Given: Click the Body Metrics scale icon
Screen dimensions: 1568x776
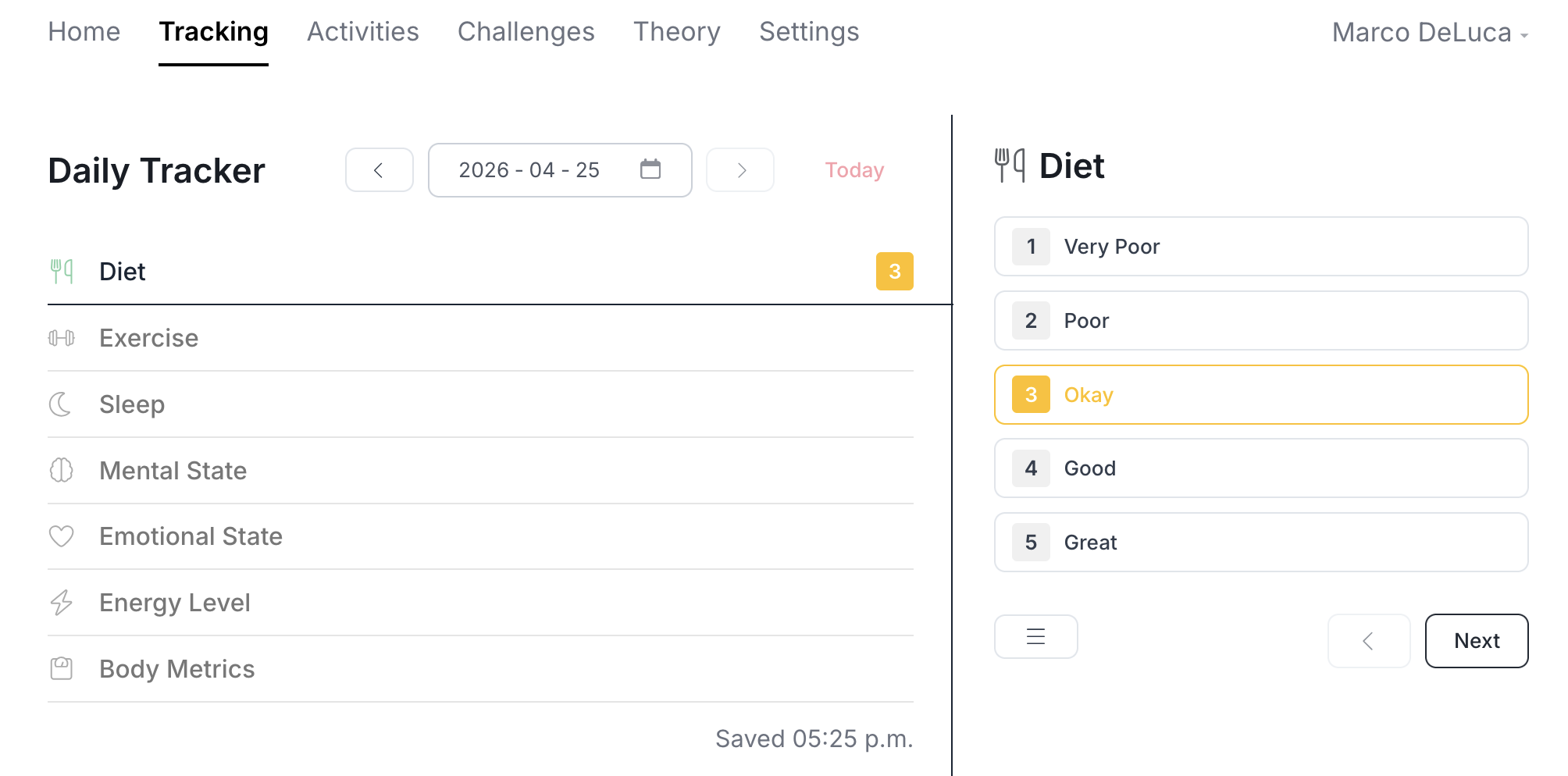Looking at the screenshot, I should tap(63, 668).
